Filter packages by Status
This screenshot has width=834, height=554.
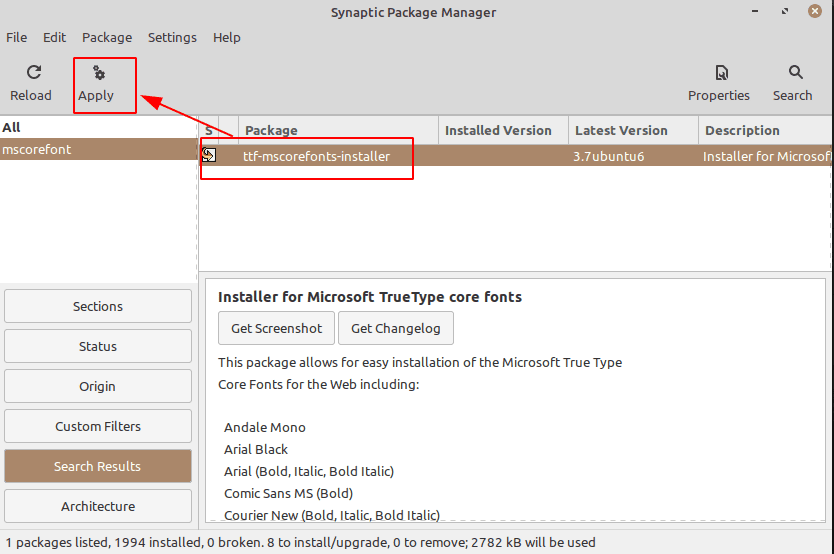point(98,346)
